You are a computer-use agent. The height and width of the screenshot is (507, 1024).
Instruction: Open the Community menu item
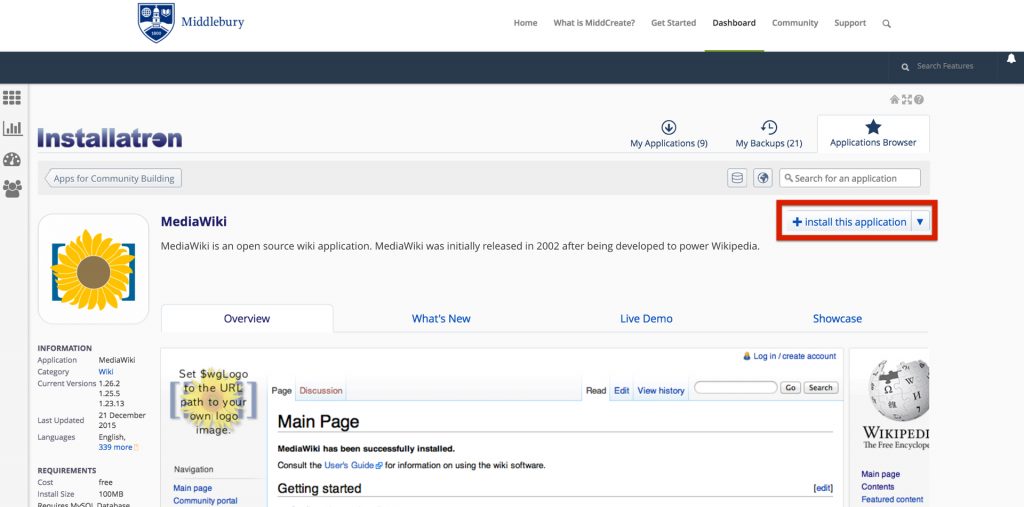(x=795, y=23)
